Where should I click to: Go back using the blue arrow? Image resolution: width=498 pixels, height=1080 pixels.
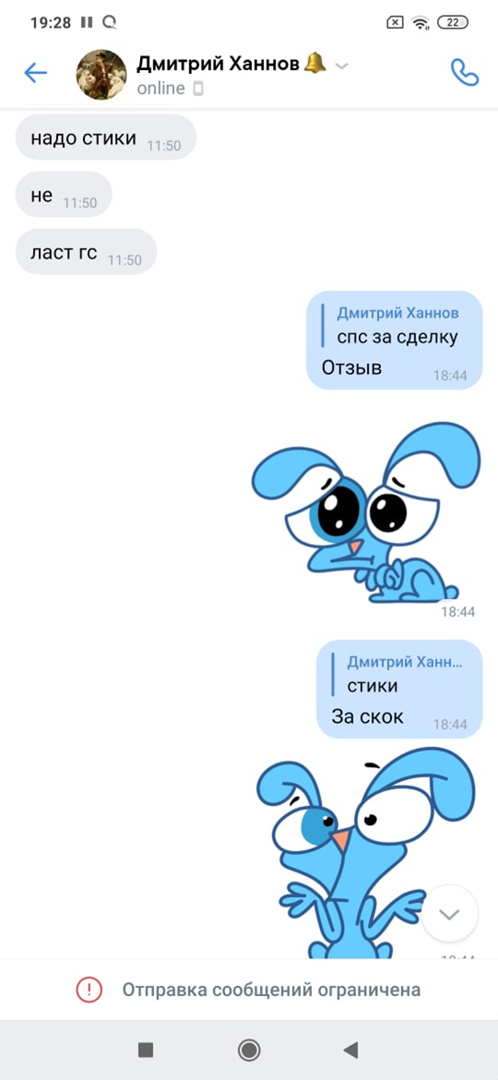click(x=35, y=73)
